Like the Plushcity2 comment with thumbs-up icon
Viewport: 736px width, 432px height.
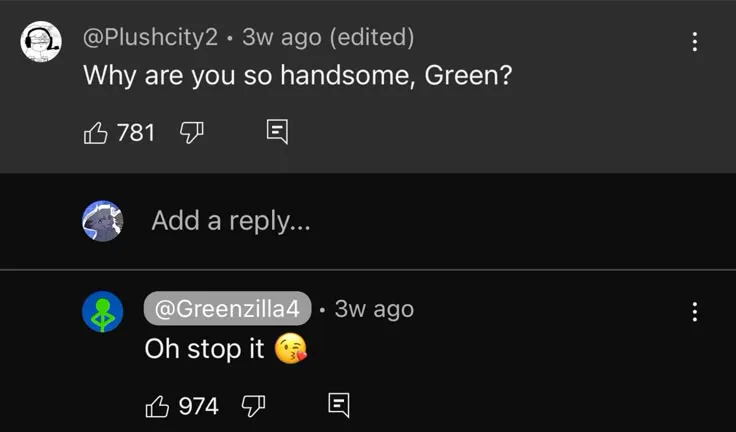[95, 132]
